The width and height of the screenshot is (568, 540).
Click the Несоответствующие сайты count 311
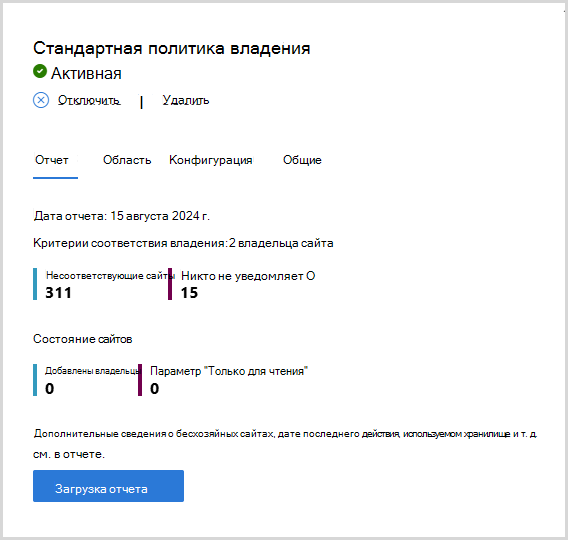(x=58, y=293)
